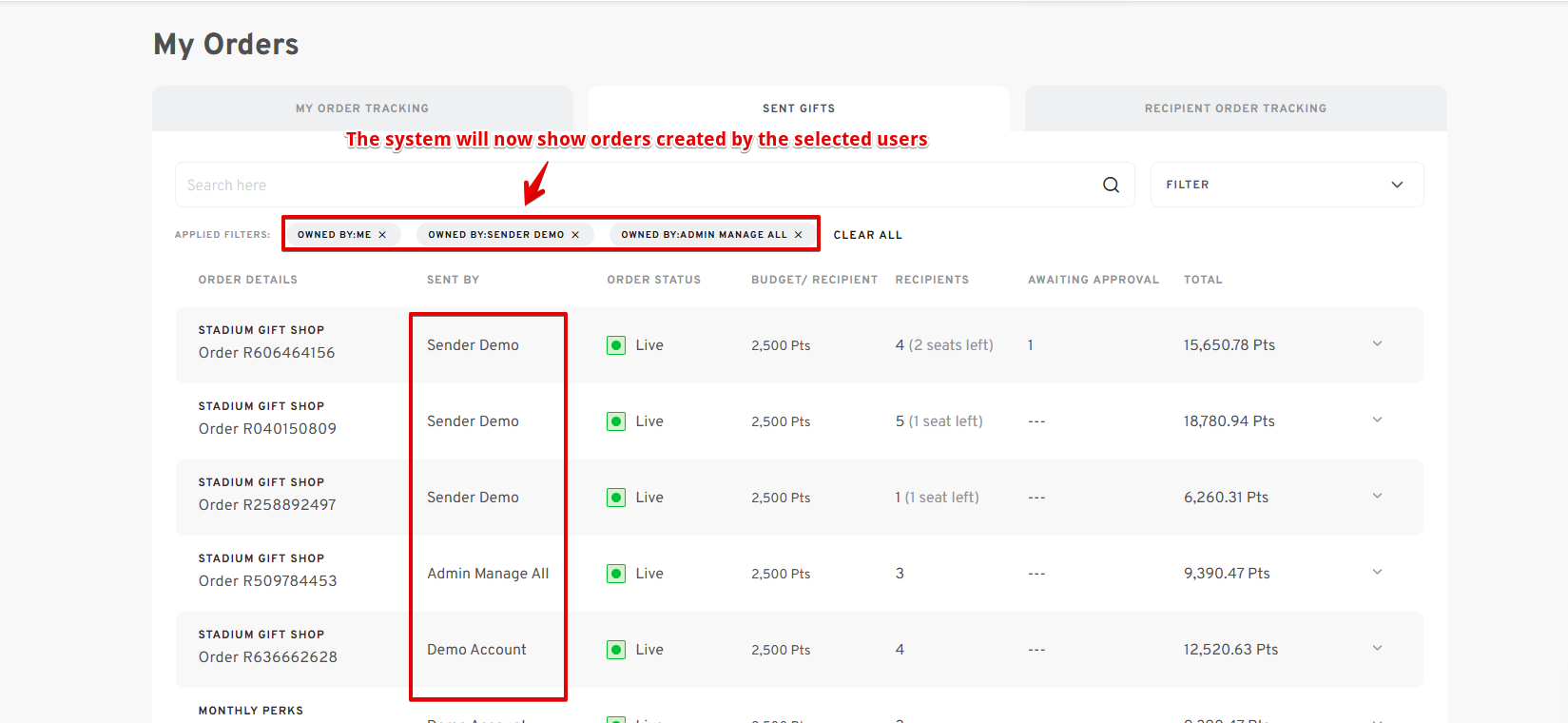Image resolution: width=1568 pixels, height=723 pixels.
Task: Select the Sent Gifts tab
Action: click(x=799, y=108)
